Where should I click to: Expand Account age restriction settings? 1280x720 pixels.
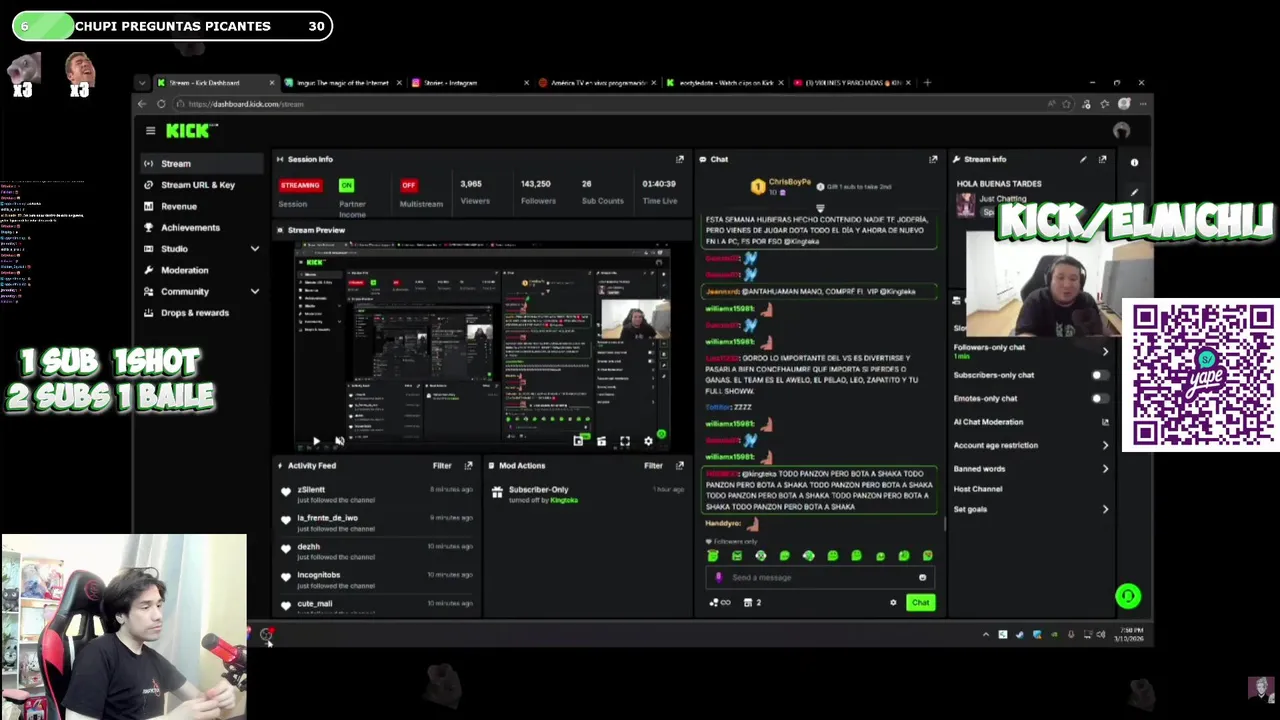point(1105,445)
